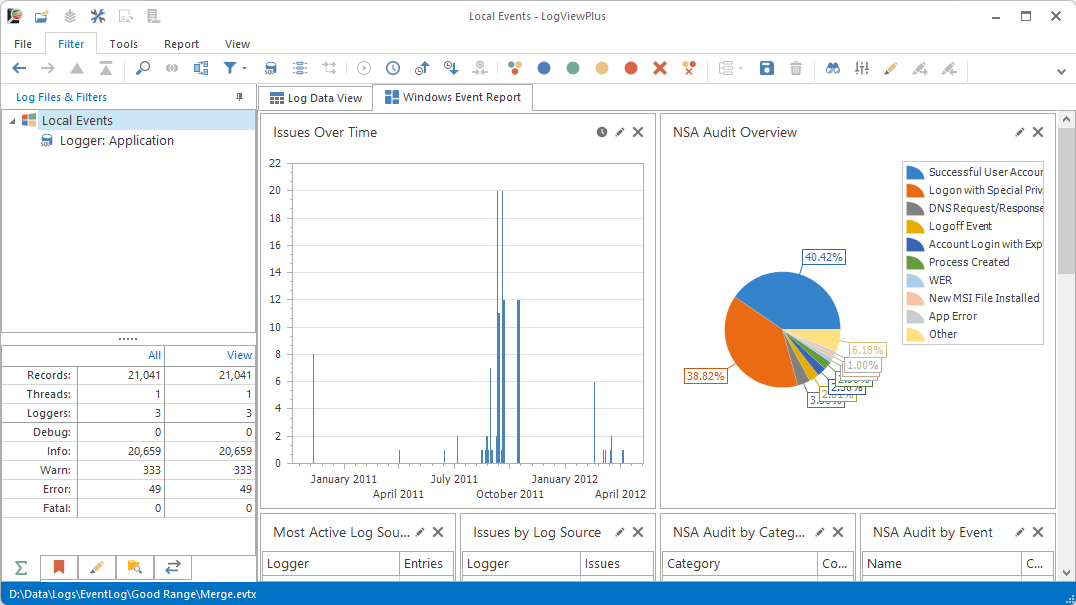Click the report vertical scrollbar thumb
Screen dimensions: 1076x605
point(1066,200)
